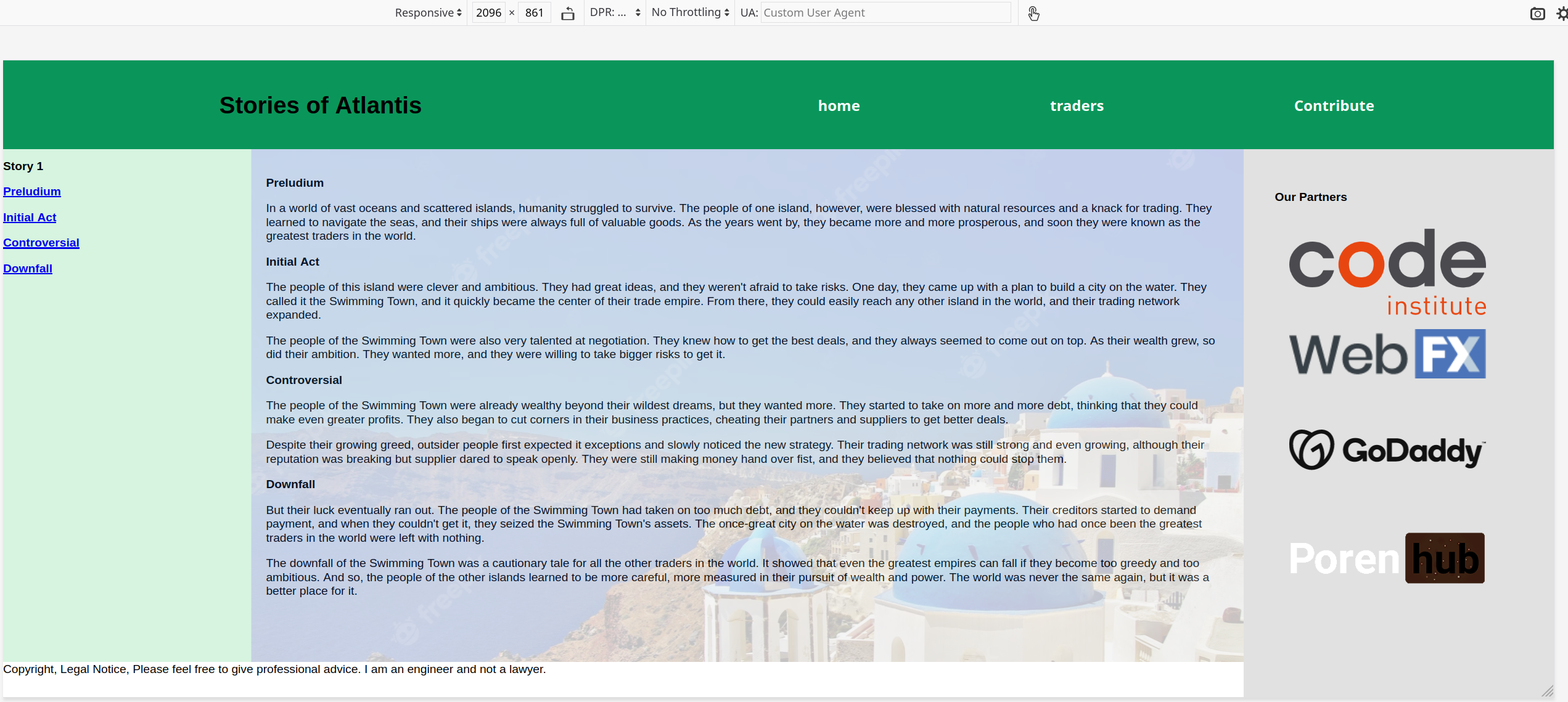1568x702 pixels.
Task: Open the No Throttling dropdown
Action: (x=689, y=12)
